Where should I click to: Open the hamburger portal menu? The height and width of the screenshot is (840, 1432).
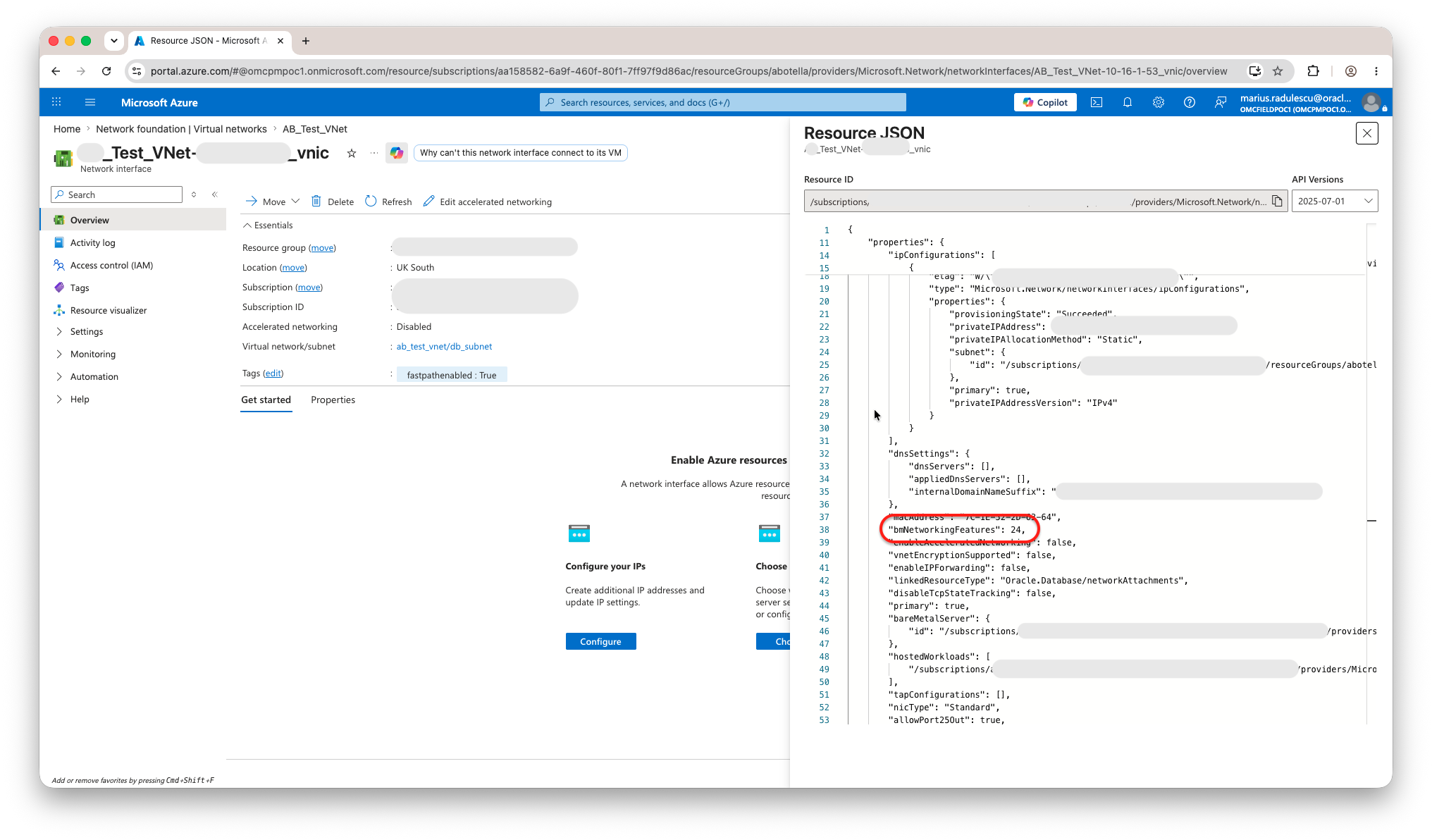tap(90, 102)
